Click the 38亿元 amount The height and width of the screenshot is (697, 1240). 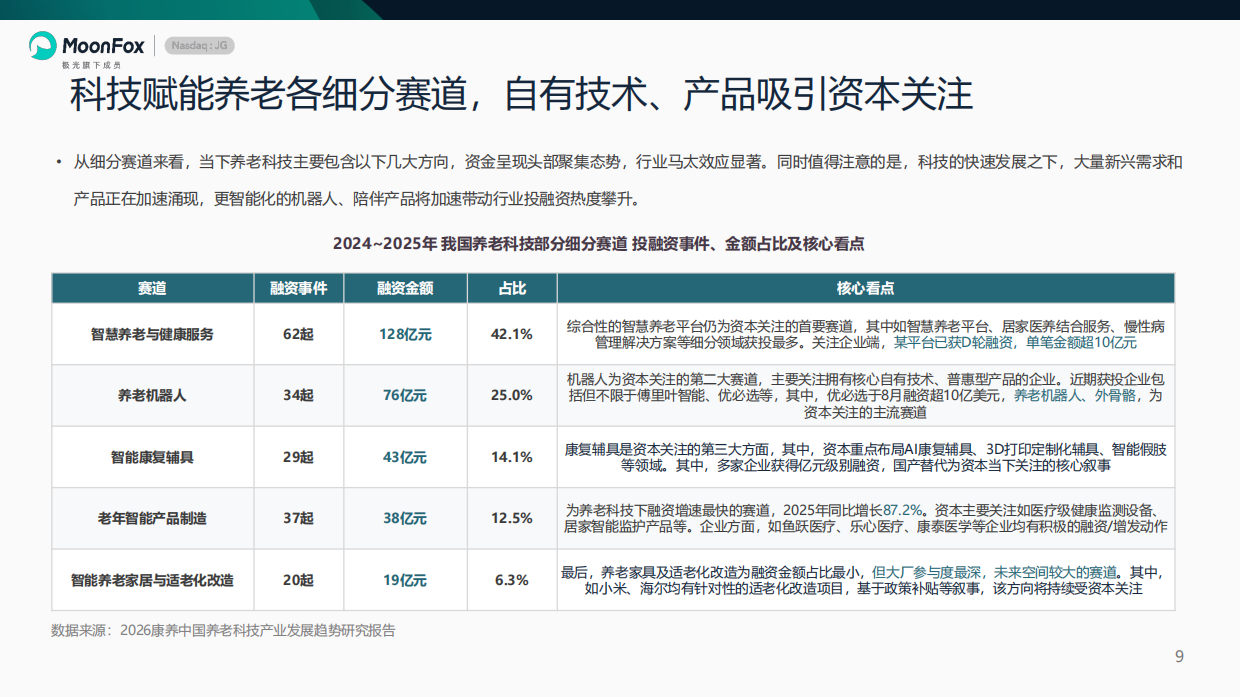point(405,518)
